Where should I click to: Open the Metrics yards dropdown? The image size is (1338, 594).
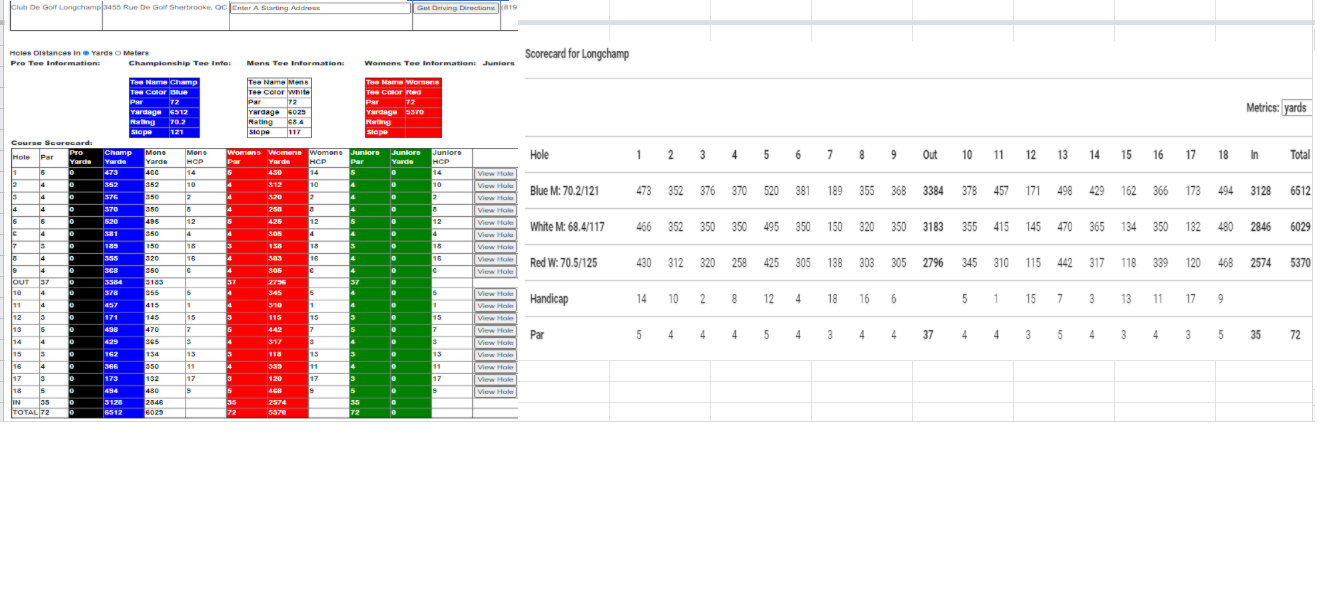click(x=1296, y=108)
